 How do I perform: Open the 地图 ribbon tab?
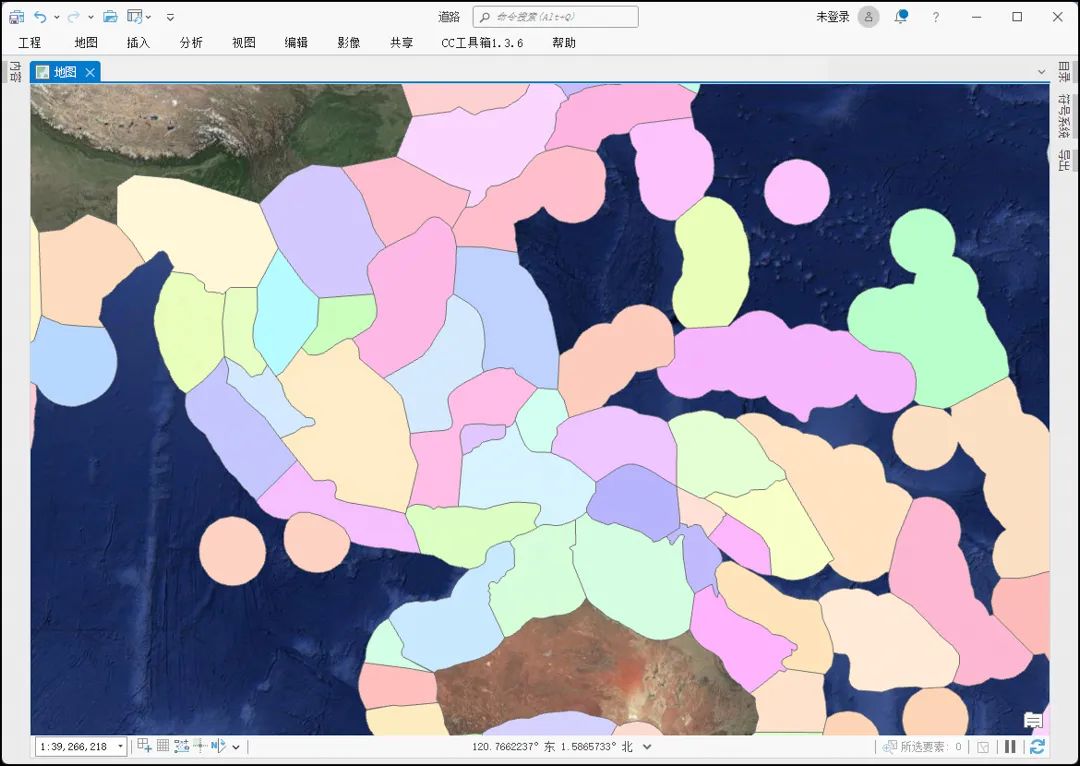point(86,43)
